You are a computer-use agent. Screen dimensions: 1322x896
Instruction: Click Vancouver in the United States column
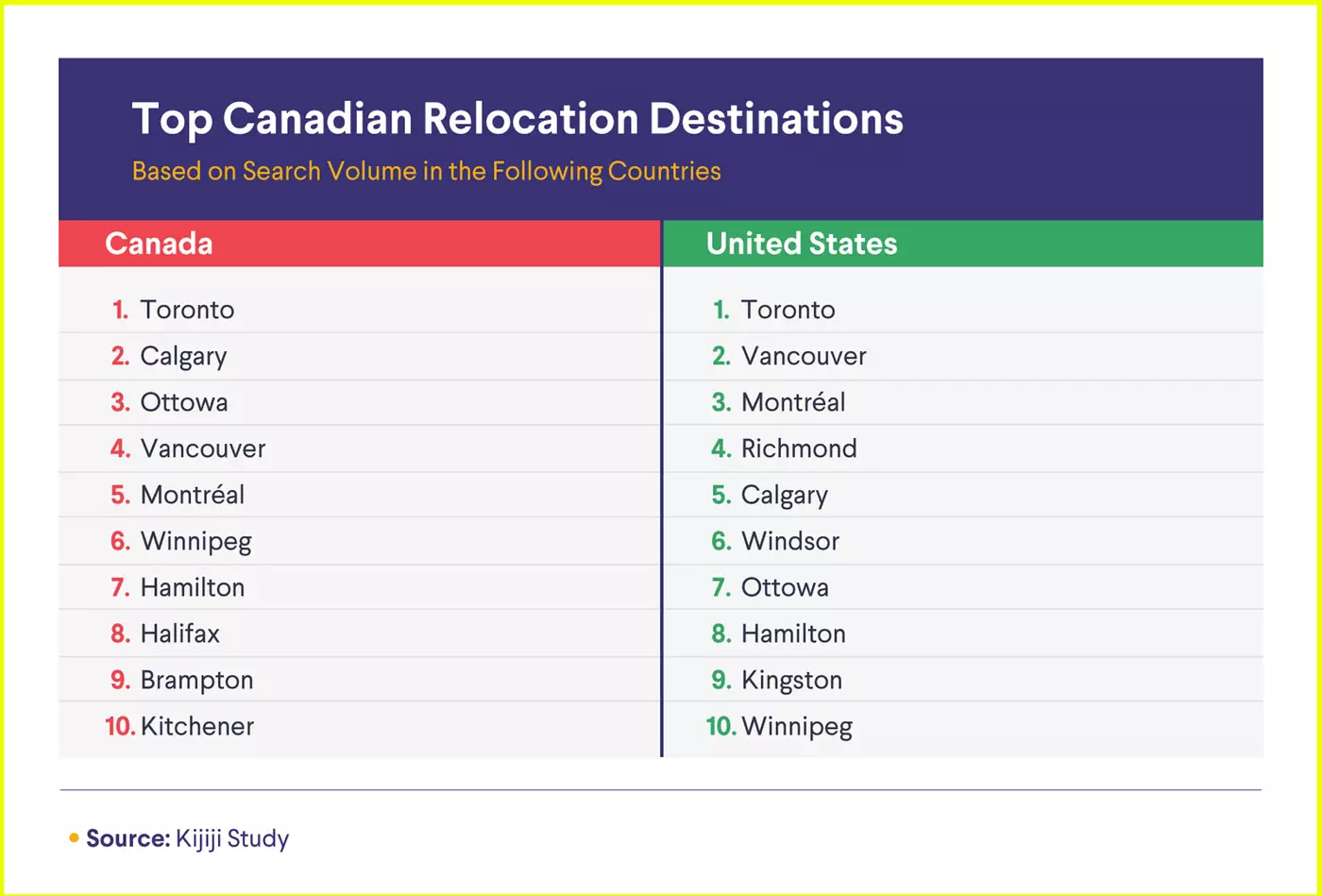point(804,356)
